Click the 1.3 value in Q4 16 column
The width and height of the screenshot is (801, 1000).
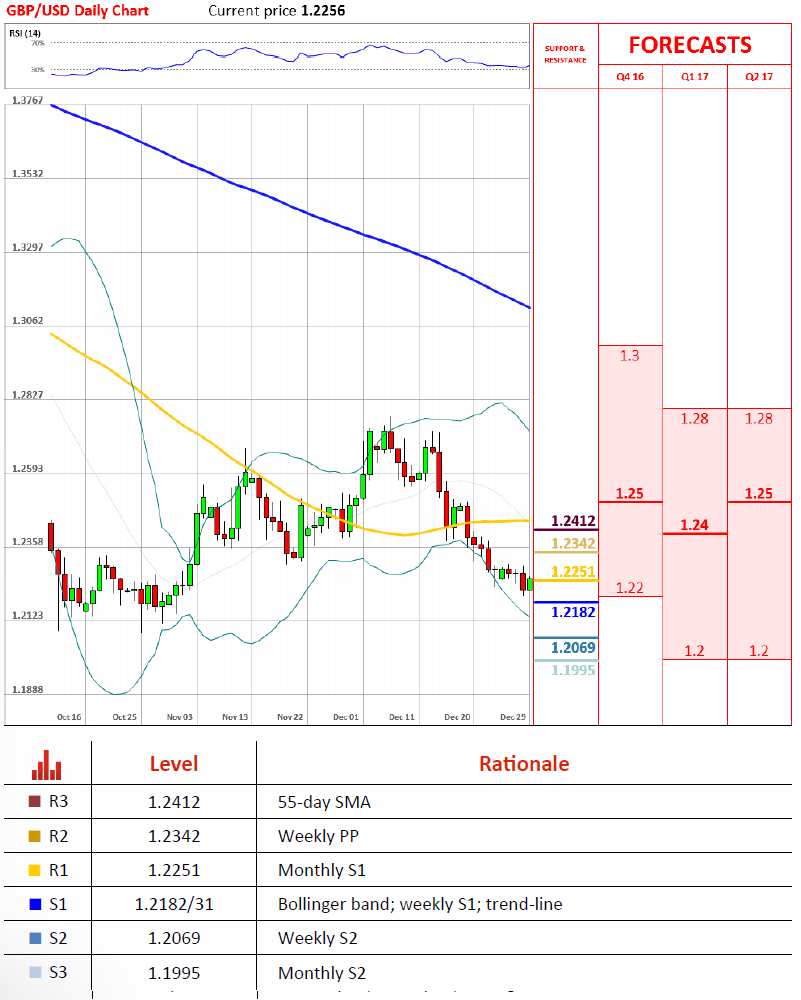(x=629, y=356)
